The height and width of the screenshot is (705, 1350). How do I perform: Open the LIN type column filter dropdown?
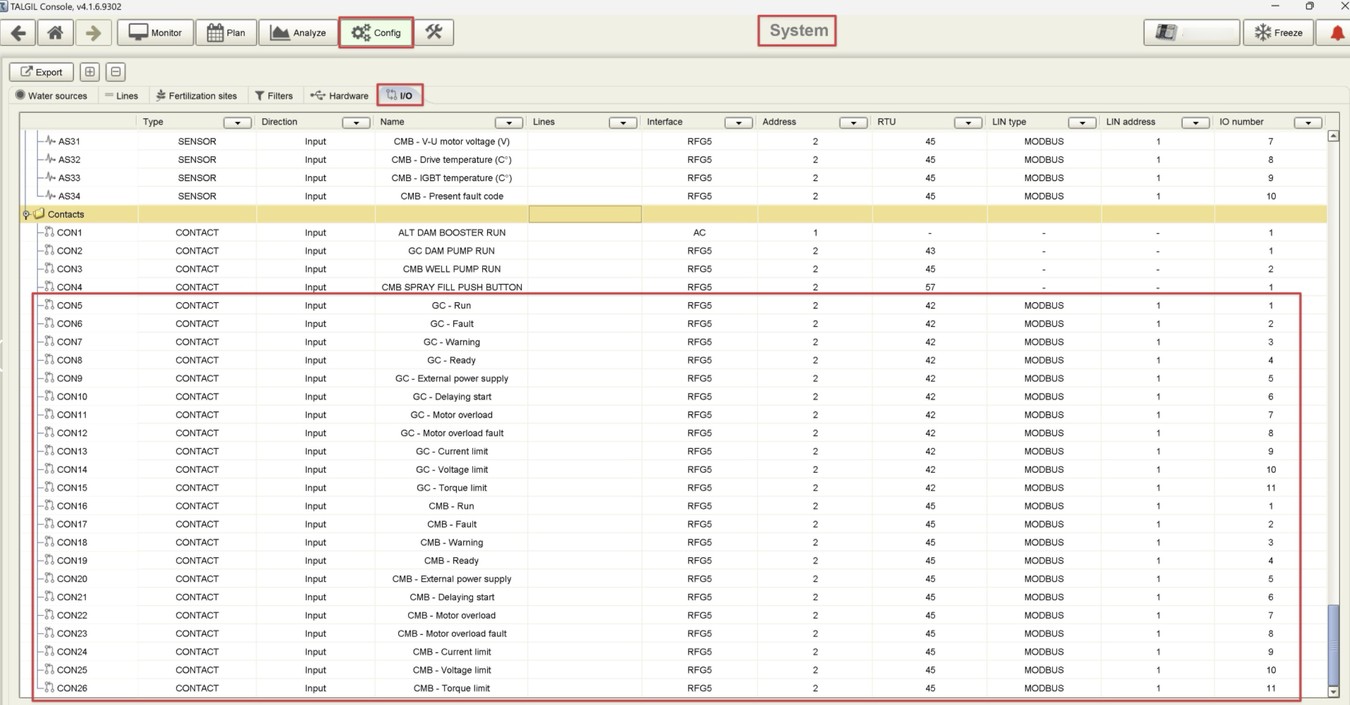tap(1081, 123)
